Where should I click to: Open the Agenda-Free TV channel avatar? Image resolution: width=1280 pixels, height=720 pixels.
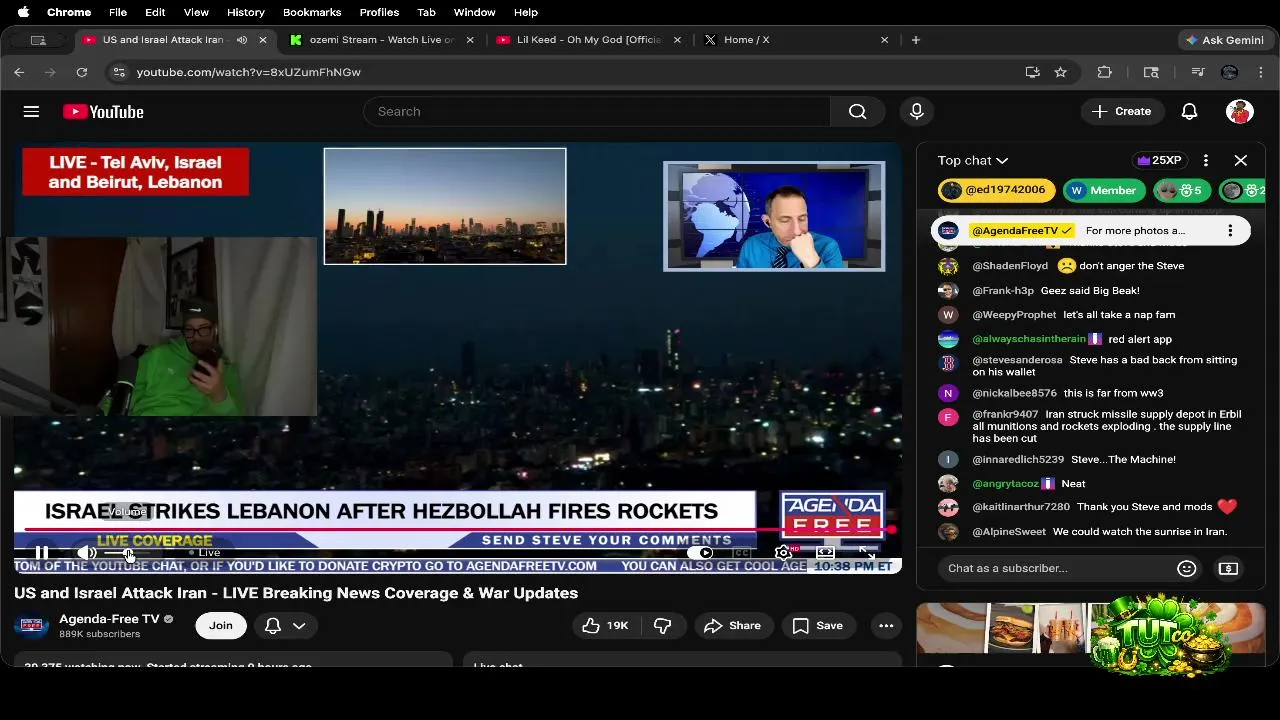click(31, 625)
